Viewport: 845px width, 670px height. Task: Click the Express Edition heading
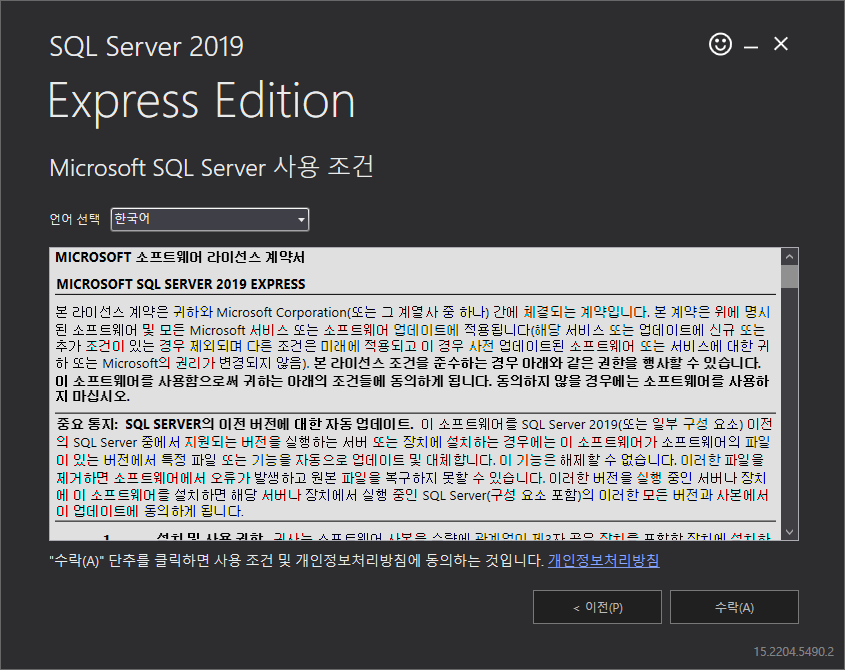point(202,101)
